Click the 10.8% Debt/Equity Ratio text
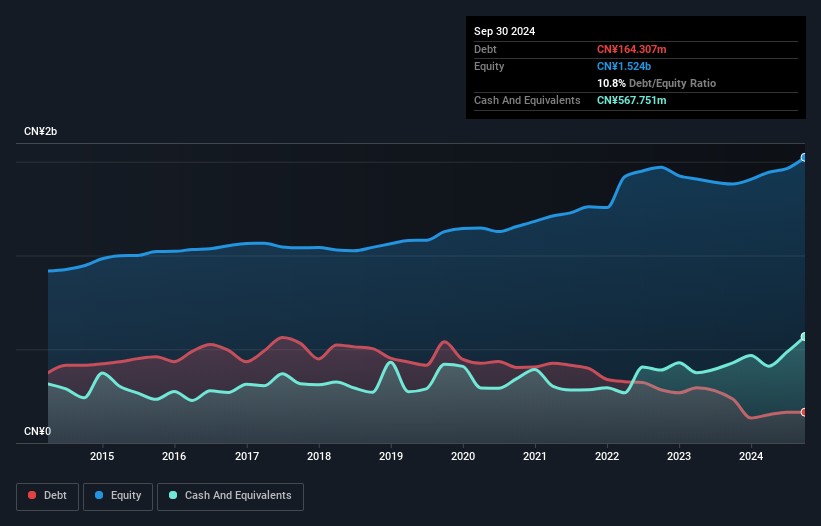 (657, 83)
